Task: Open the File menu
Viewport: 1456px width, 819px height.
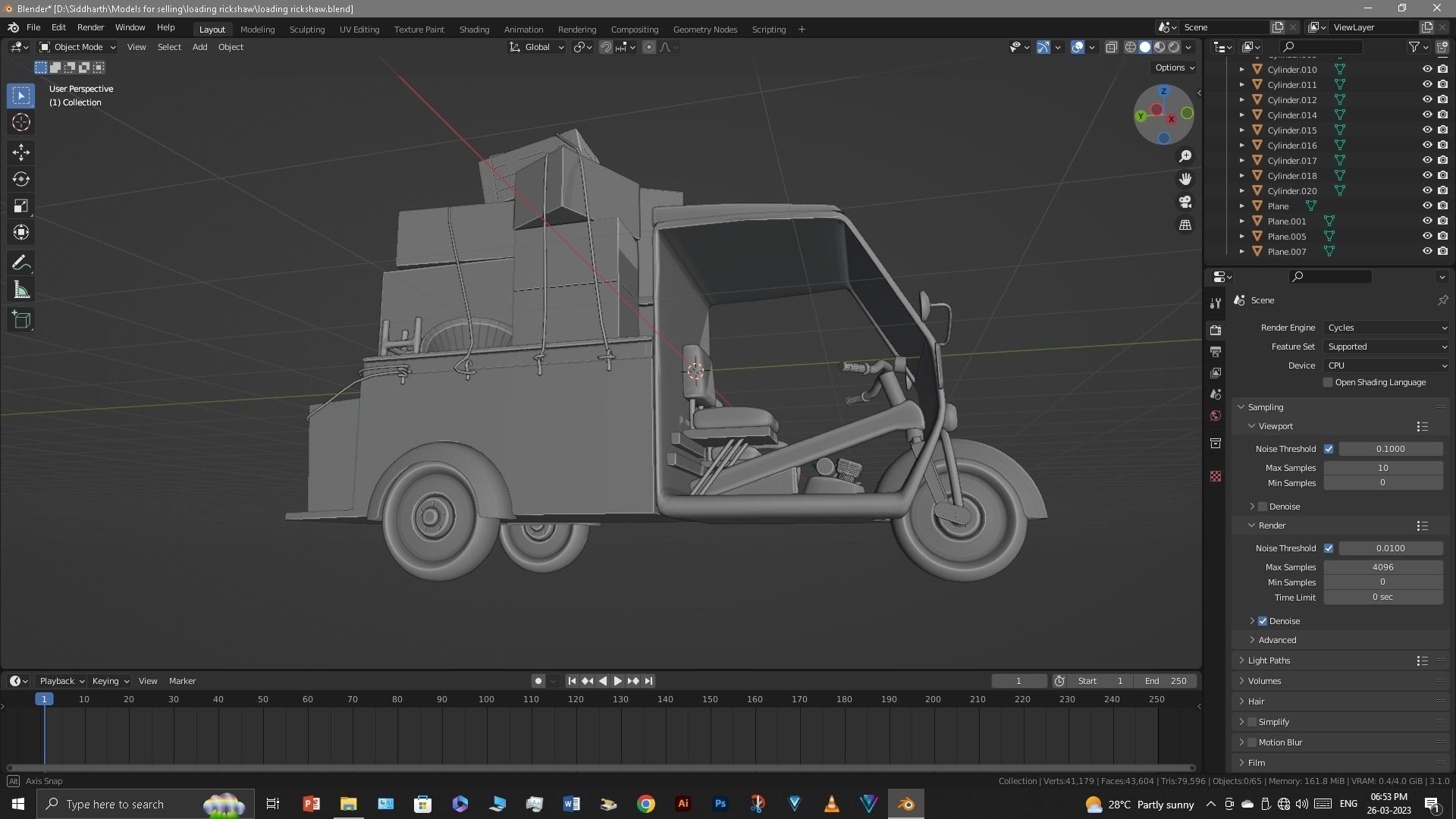Action: 33,27
